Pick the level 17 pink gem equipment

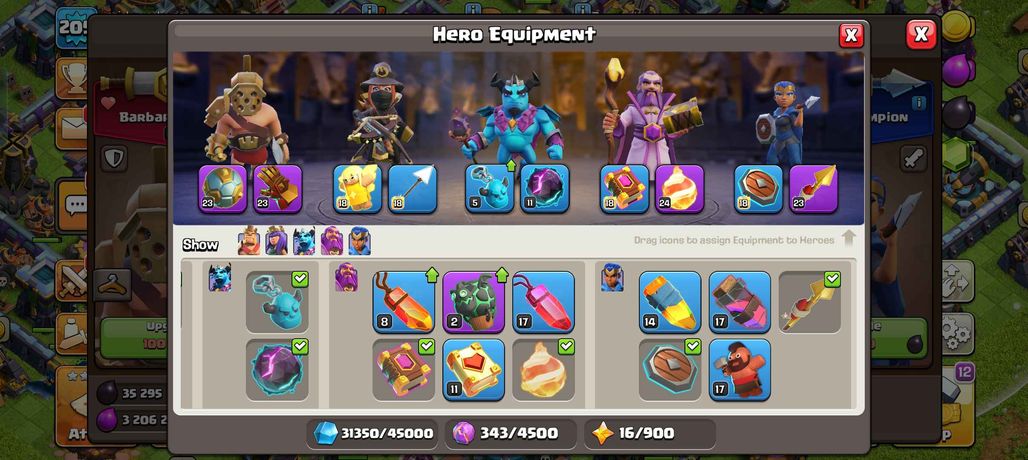[x=544, y=302]
